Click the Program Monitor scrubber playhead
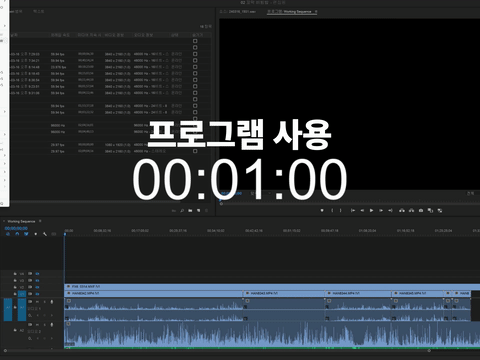The height and width of the screenshot is (360, 480). coord(221,201)
